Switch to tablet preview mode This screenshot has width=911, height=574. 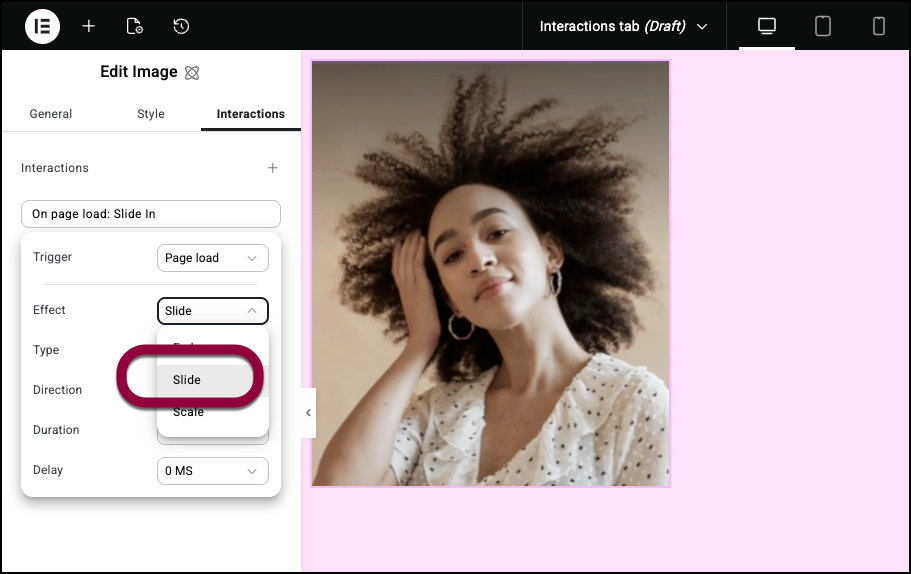point(823,26)
